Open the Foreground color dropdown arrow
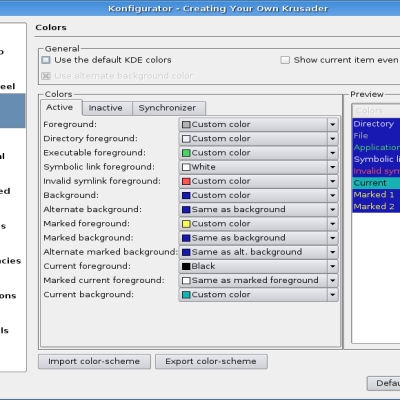400x400 pixels. coord(332,124)
